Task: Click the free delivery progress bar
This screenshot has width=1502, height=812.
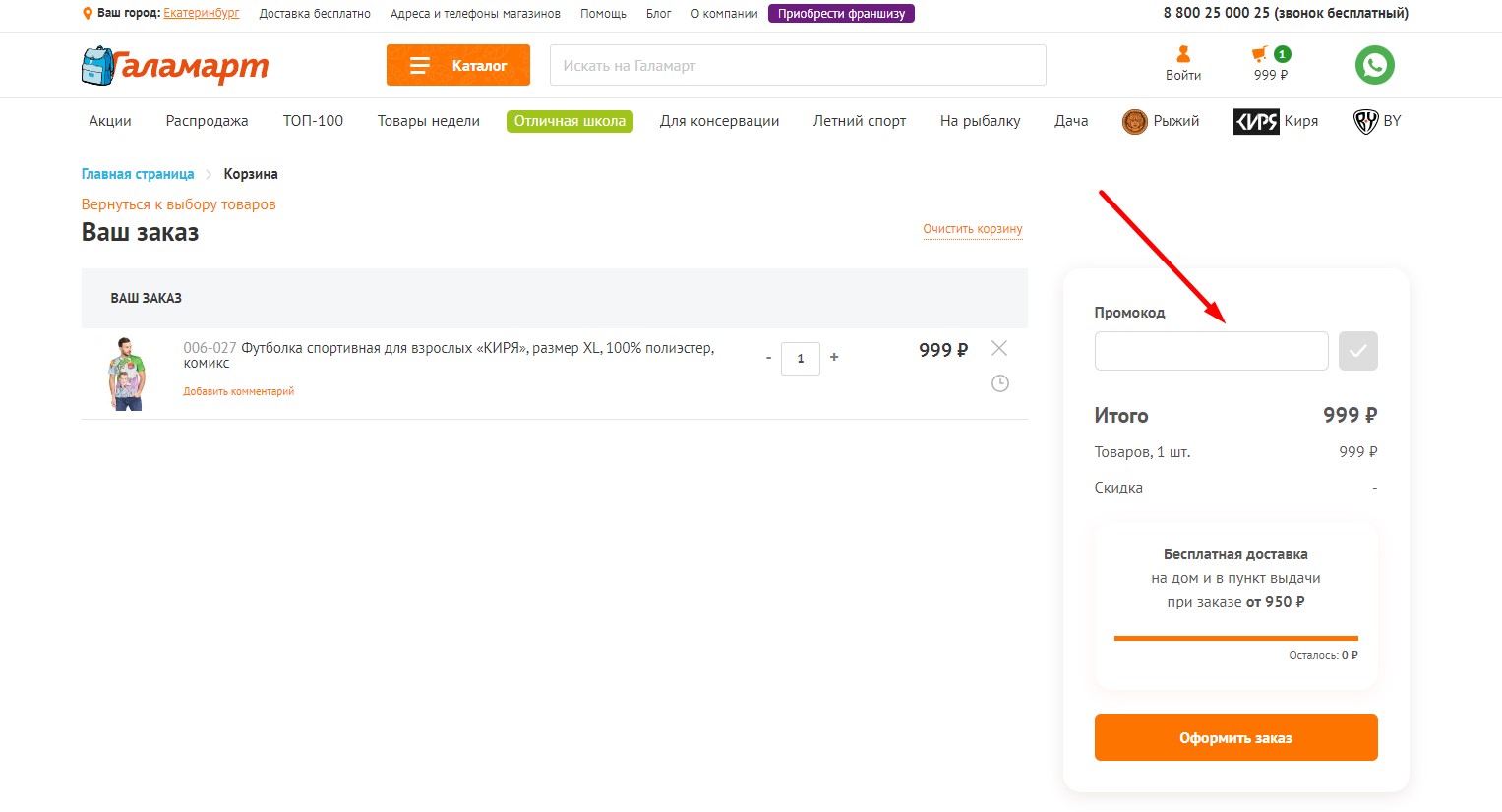Action: [x=1236, y=638]
